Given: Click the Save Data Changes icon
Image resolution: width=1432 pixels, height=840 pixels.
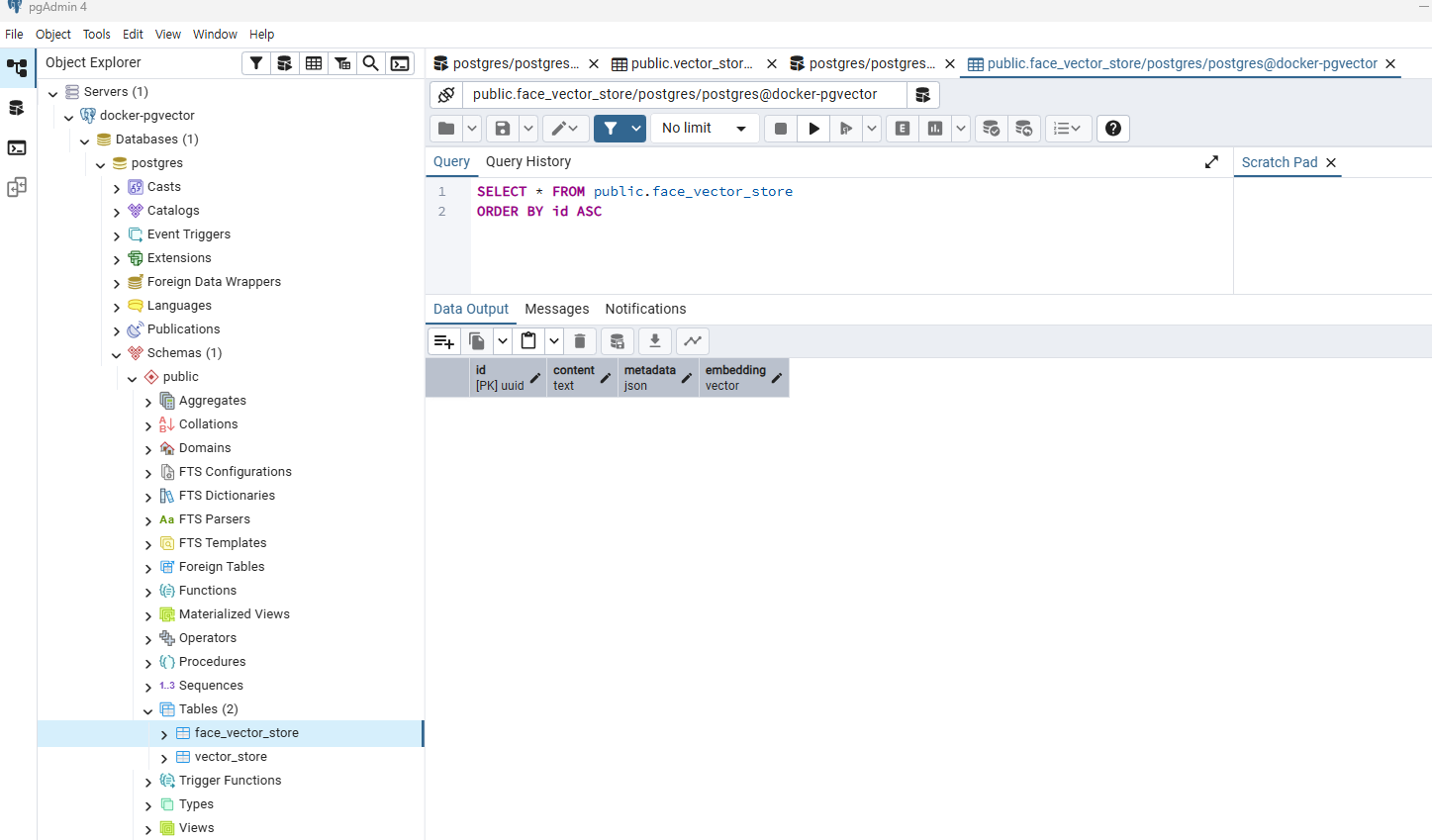Looking at the screenshot, I should click(x=618, y=341).
